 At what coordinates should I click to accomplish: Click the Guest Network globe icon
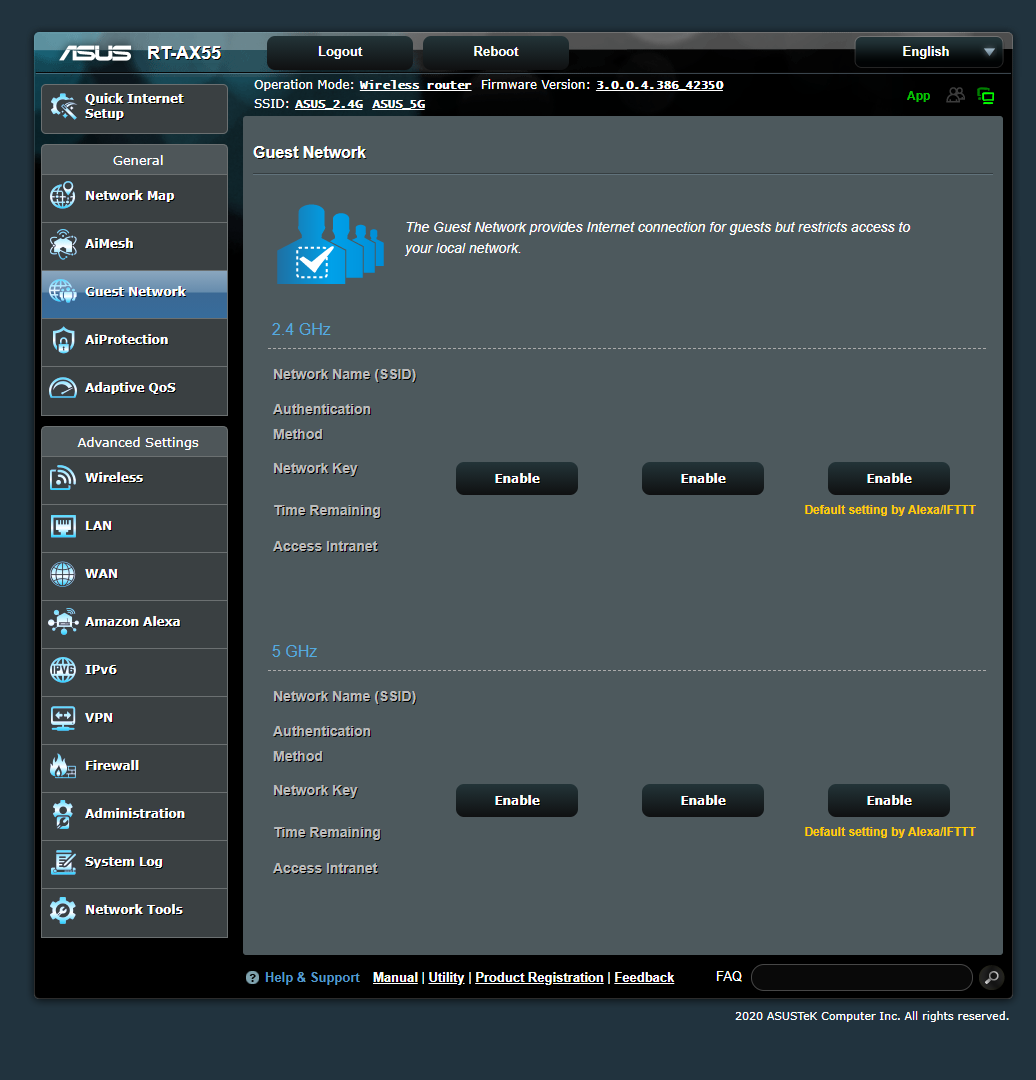point(63,291)
